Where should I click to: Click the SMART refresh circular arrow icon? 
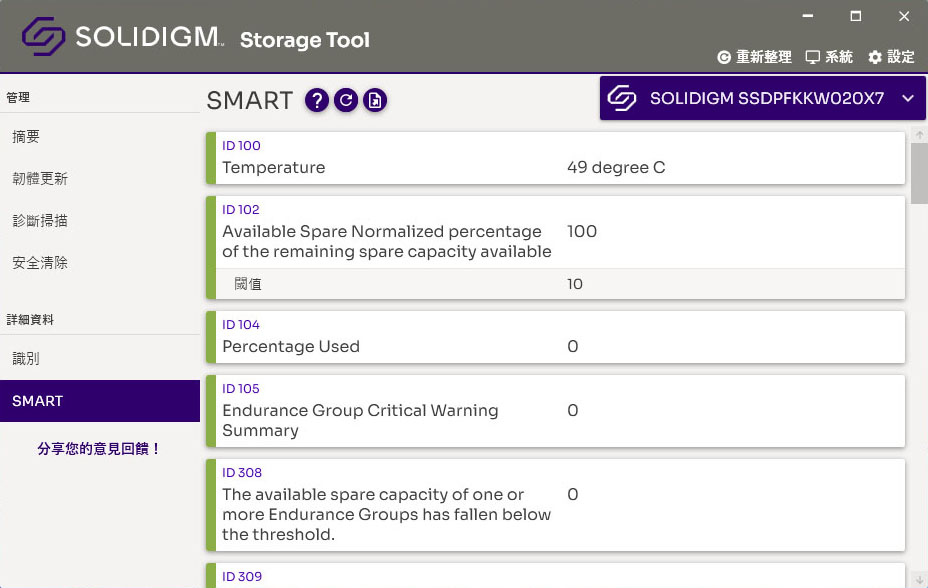click(346, 101)
